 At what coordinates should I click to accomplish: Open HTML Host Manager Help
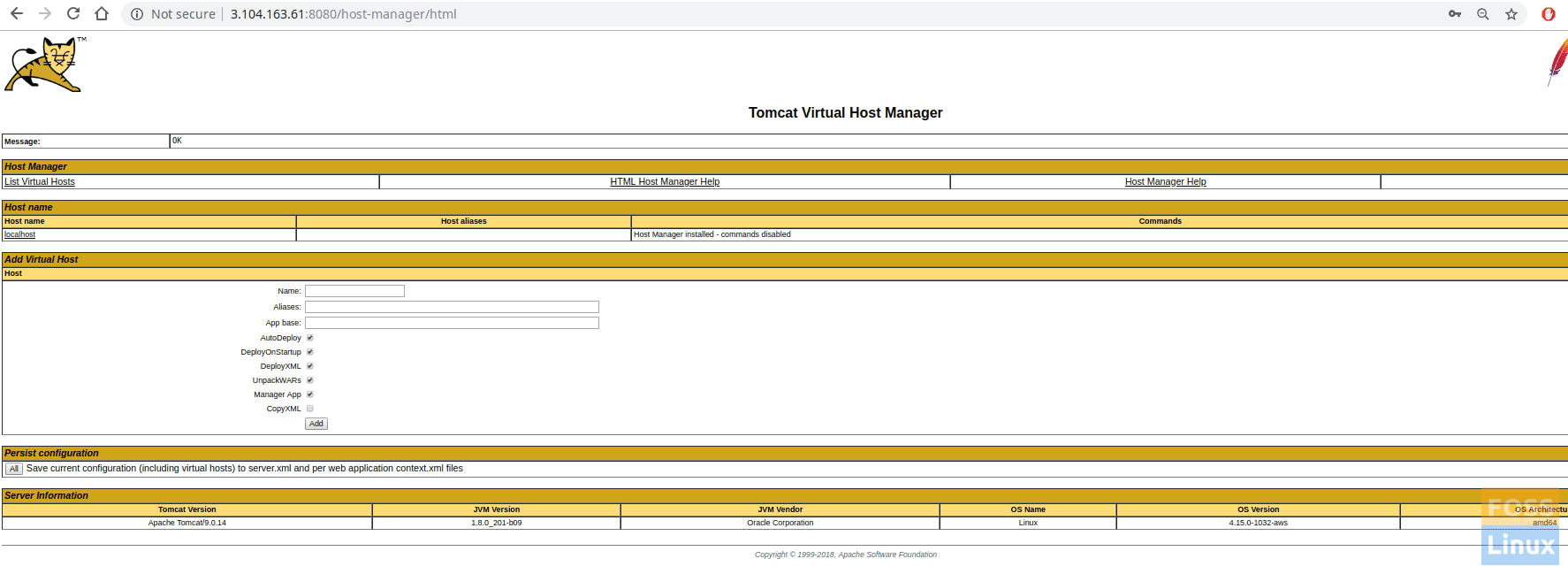tap(665, 182)
